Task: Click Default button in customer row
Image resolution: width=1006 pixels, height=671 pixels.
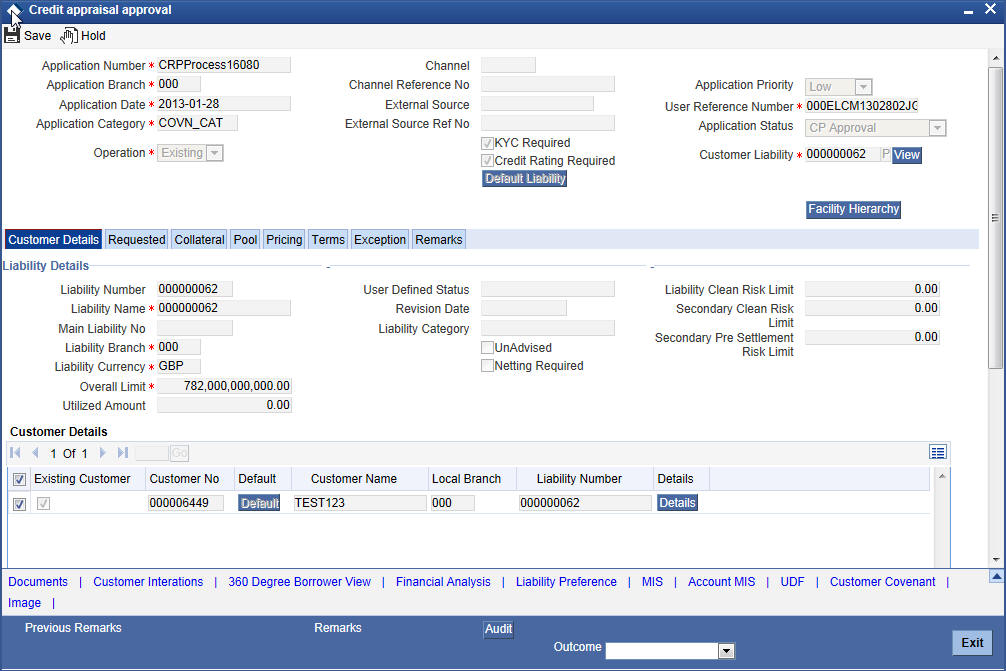Action: point(259,504)
